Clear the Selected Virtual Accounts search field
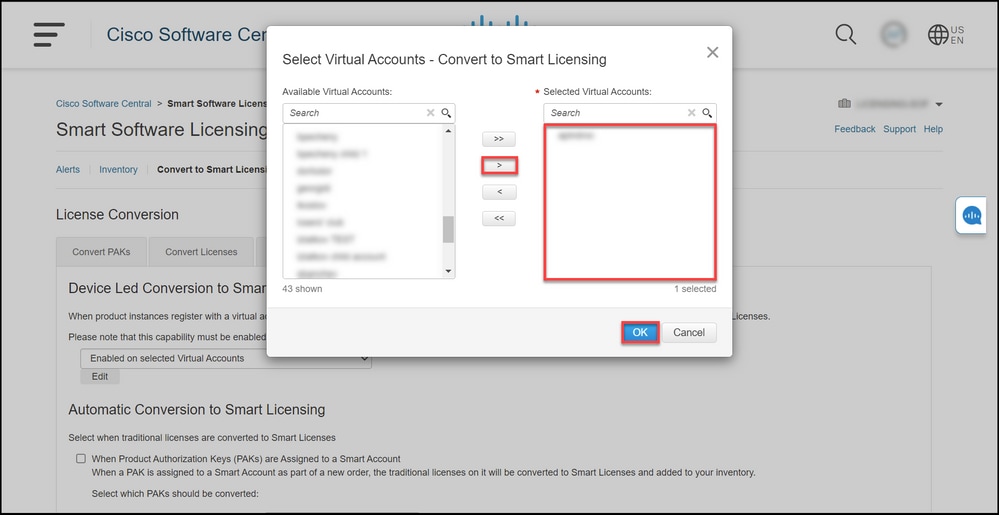Viewport: 999px width, 515px height. pyautogui.click(x=691, y=113)
